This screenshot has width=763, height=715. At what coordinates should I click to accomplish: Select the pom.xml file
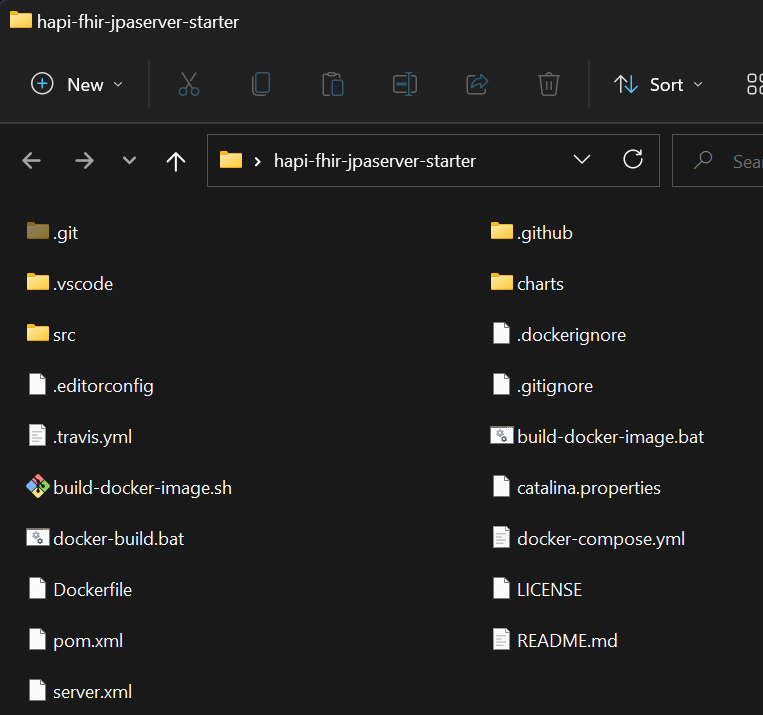click(76, 641)
